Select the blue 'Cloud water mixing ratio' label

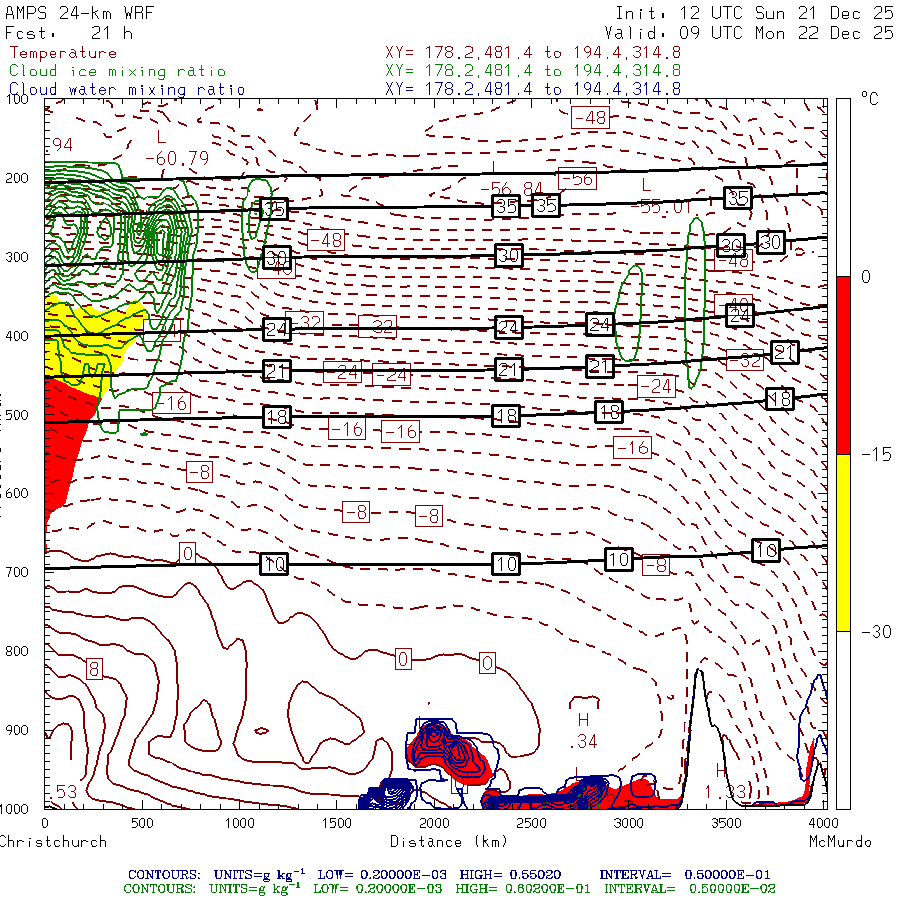127,90
